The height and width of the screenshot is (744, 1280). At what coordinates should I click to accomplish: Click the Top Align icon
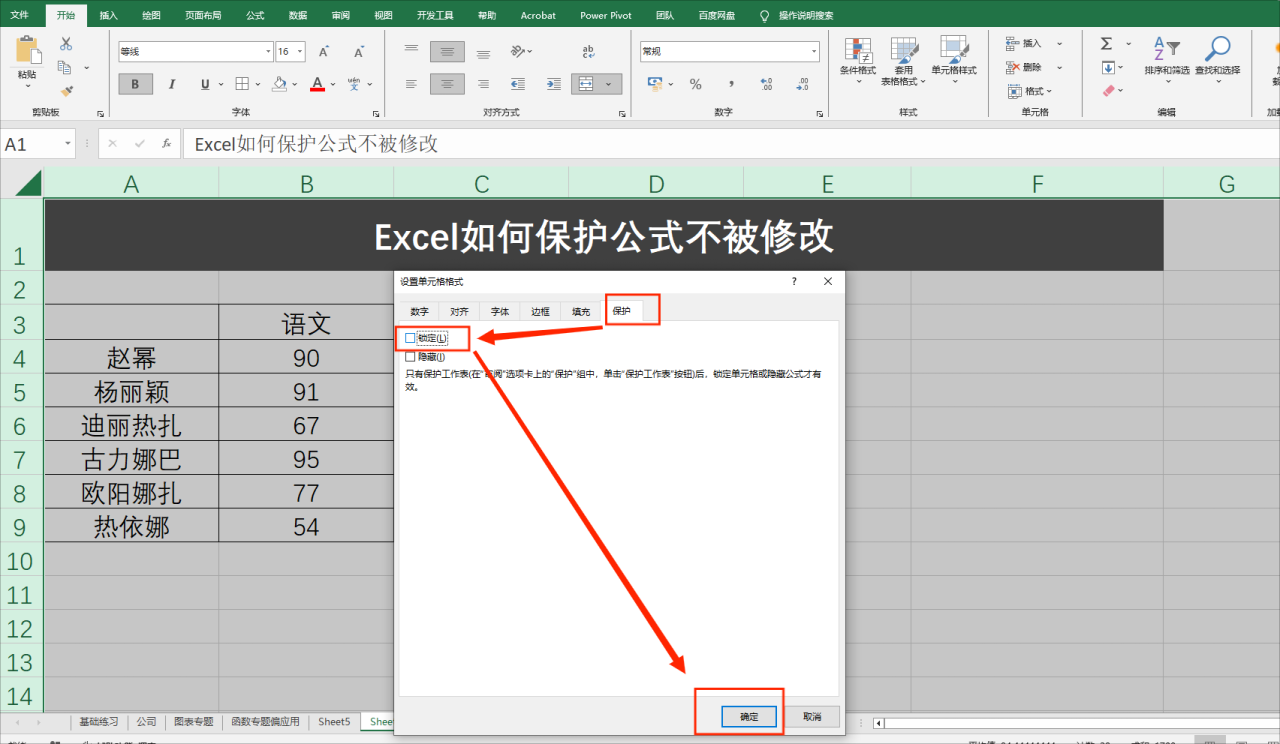click(x=411, y=51)
